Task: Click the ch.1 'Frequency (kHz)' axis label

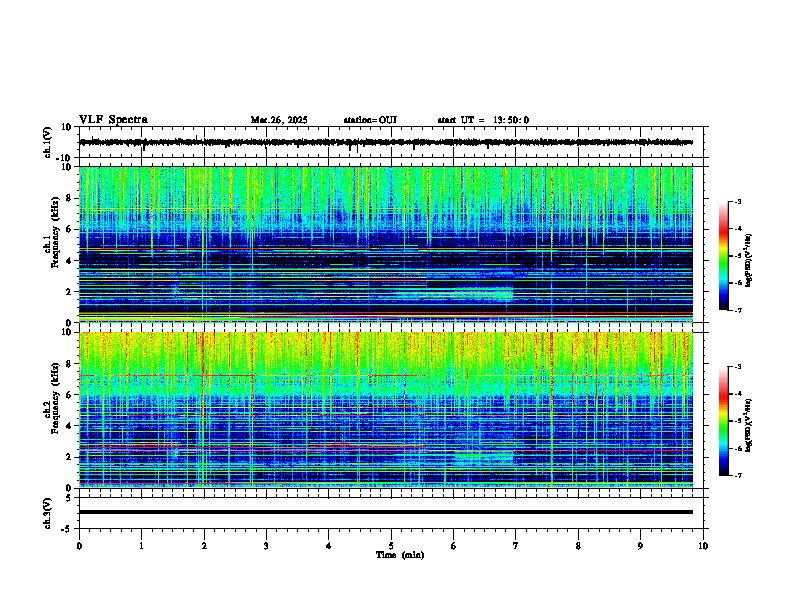Action: [55, 232]
